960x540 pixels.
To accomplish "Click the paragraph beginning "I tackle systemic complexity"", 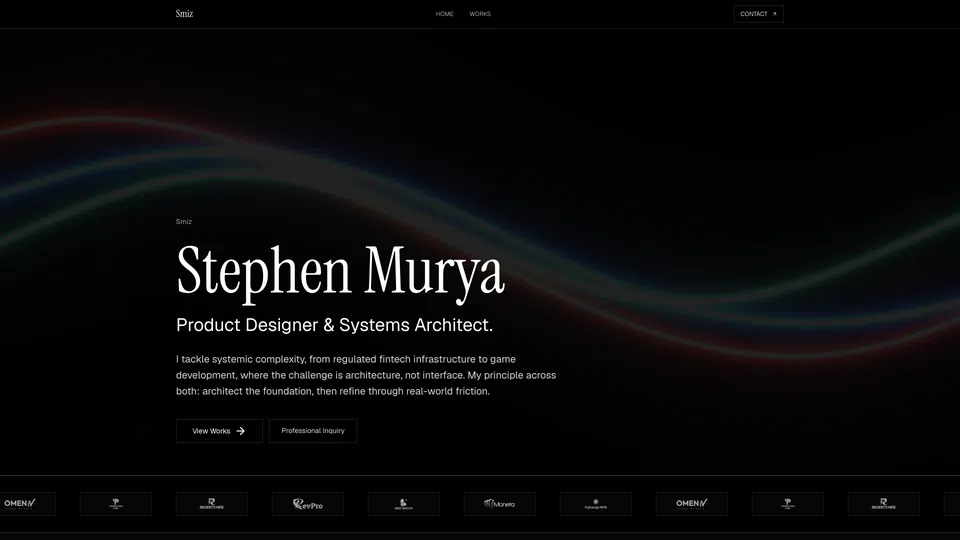I will [x=366, y=375].
